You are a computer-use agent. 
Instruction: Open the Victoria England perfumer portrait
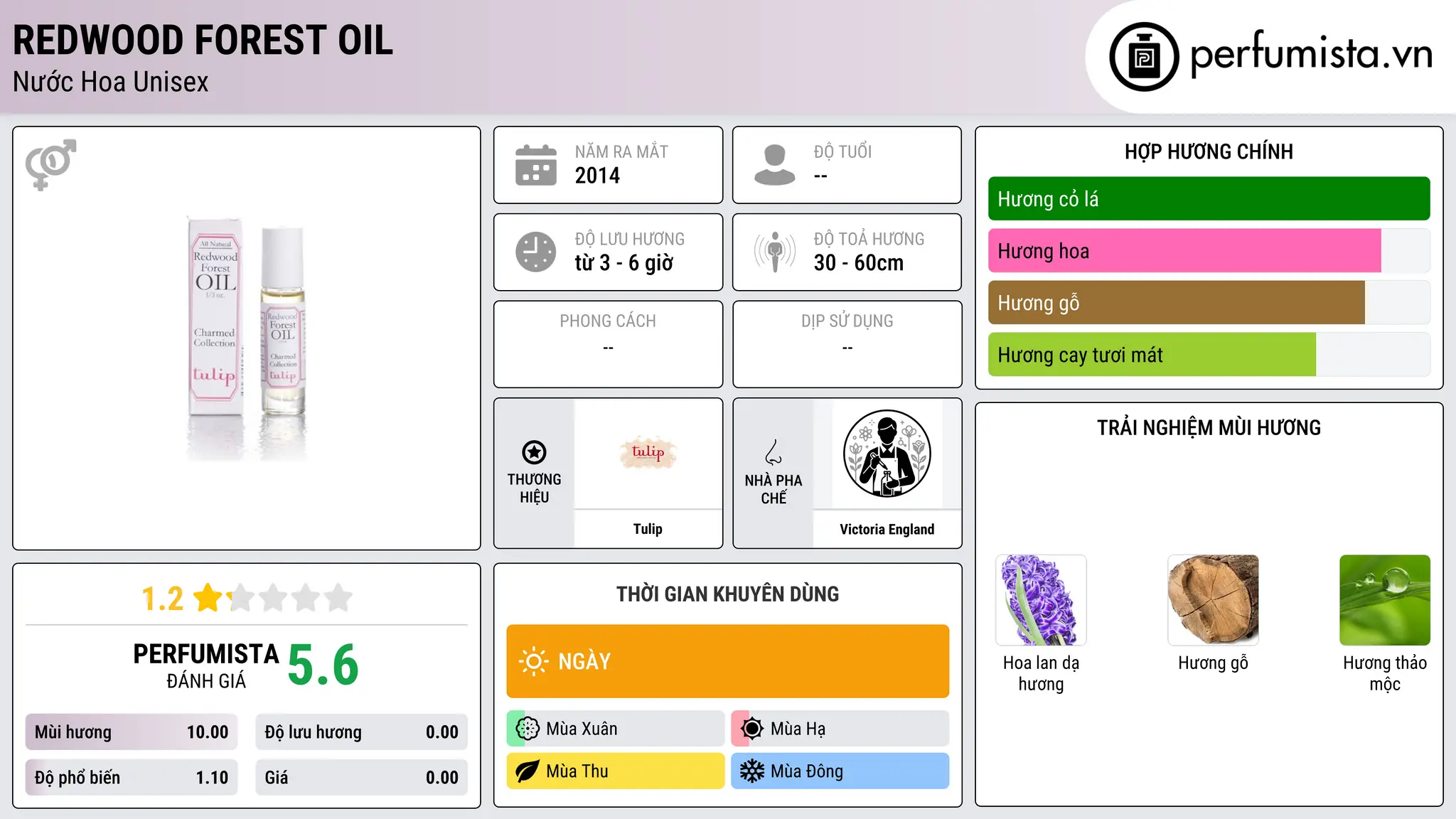pos(887,454)
